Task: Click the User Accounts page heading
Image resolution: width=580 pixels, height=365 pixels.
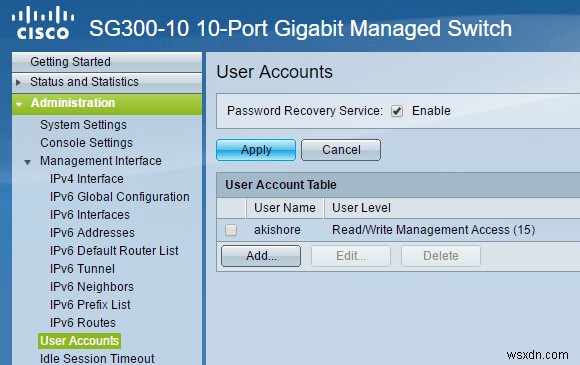Action: 274,72
